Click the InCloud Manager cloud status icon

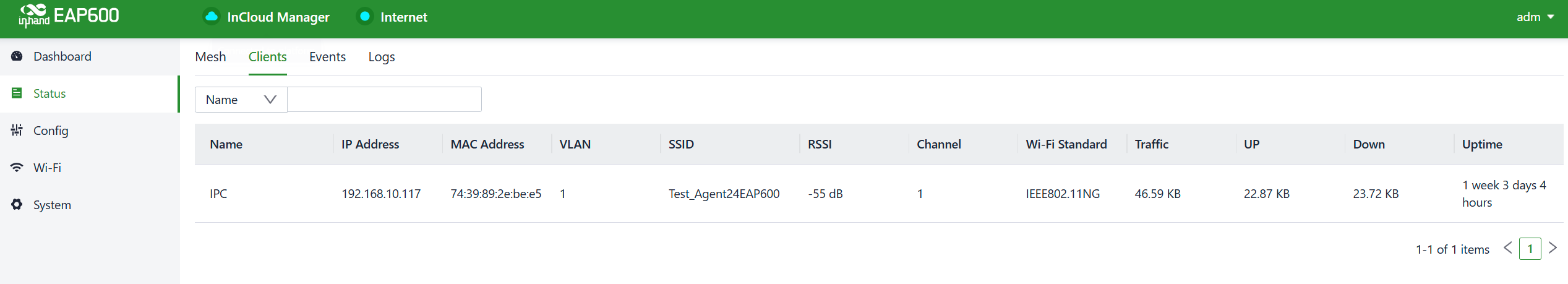pos(212,17)
